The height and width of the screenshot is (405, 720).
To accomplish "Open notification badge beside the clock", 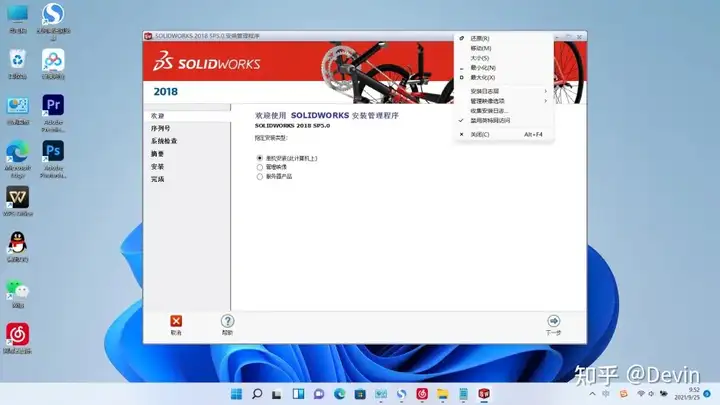I will pyautogui.click(x=707, y=394).
